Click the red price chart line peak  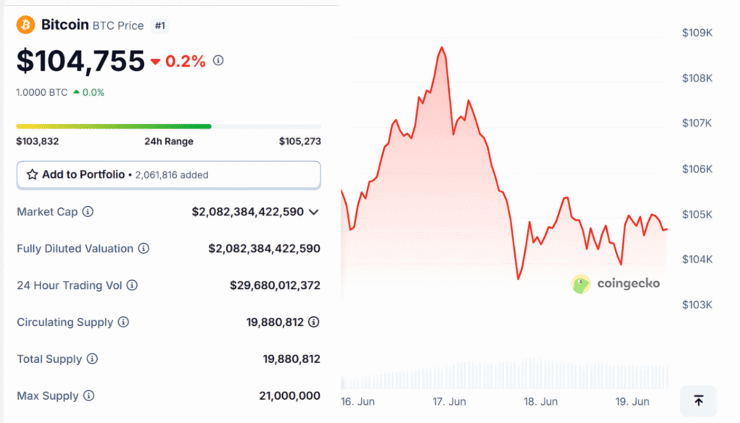click(x=442, y=48)
